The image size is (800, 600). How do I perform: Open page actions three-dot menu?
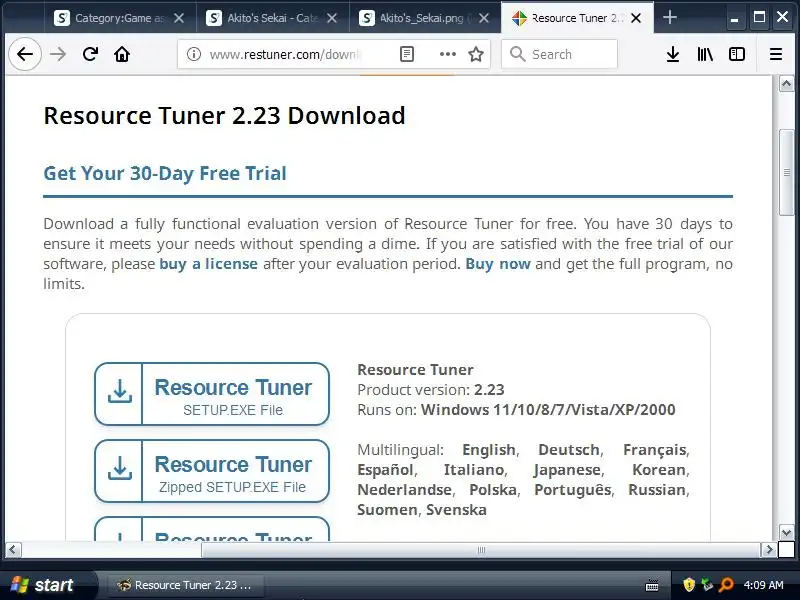tap(447, 54)
